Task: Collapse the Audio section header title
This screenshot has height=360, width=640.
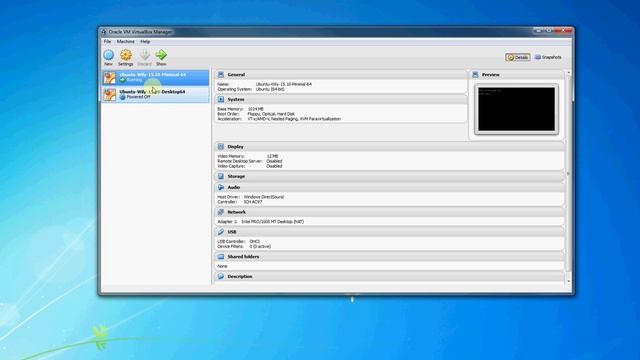Action: click(234, 187)
